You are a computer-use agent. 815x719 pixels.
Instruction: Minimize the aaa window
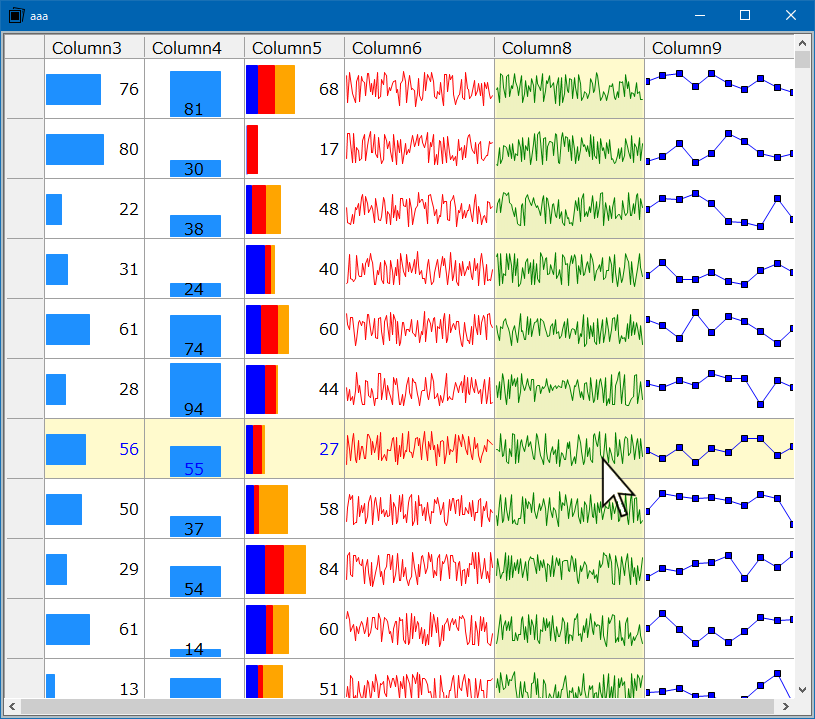(700, 15)
